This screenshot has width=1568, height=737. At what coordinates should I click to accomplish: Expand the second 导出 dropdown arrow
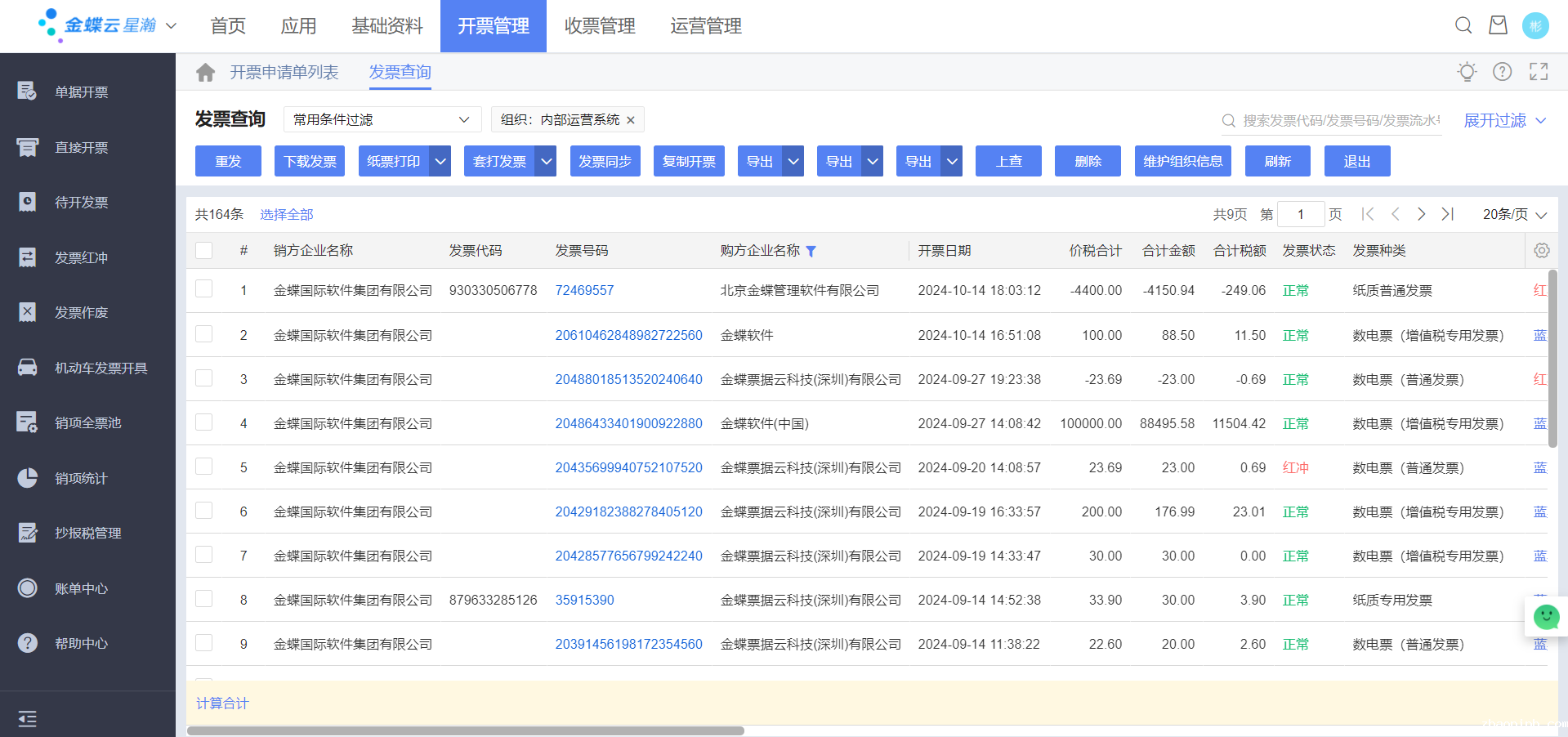coord(873,161)
